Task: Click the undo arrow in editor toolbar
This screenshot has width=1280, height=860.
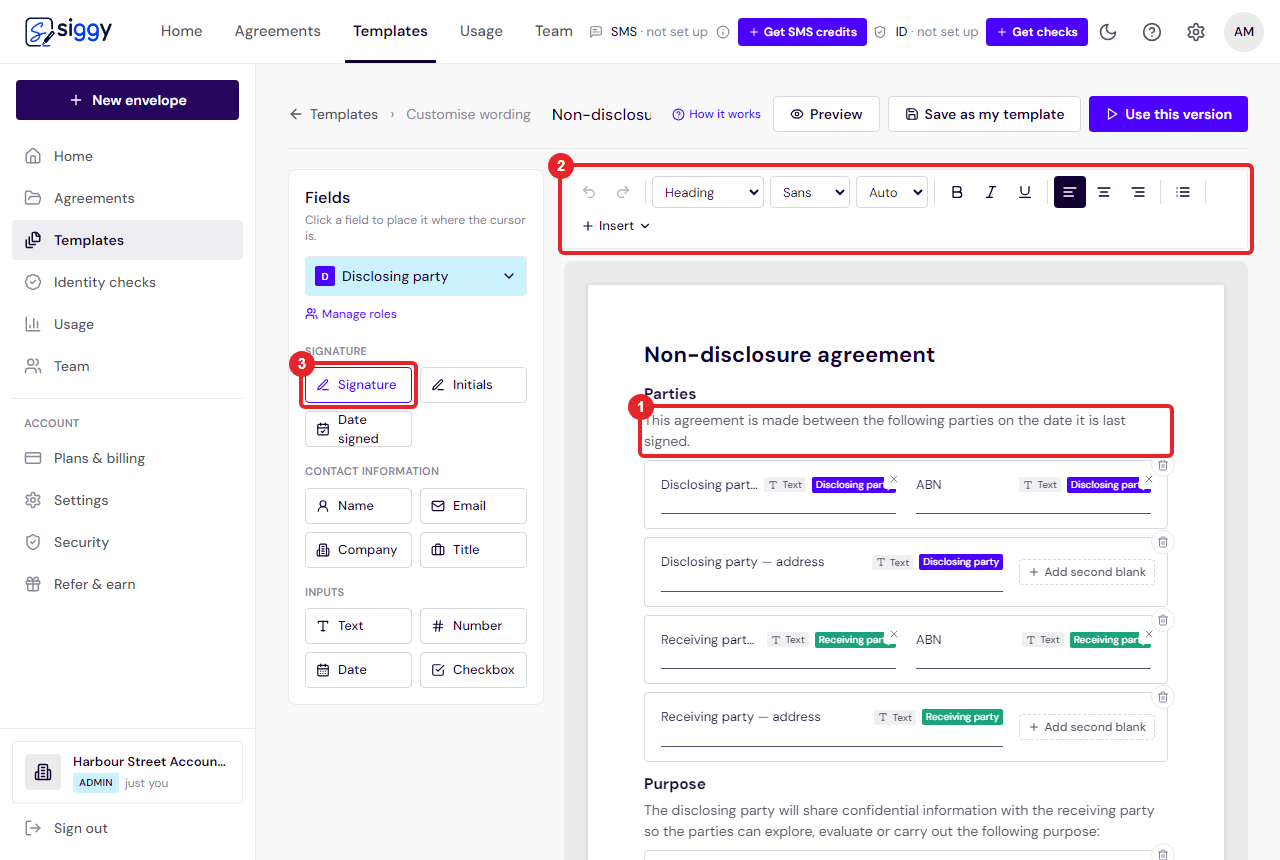Action: pos(589,192)
